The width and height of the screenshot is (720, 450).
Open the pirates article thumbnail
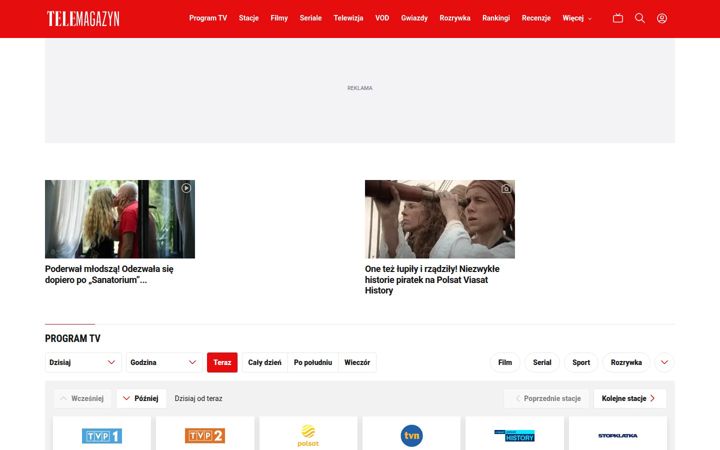[x=440, y=219]
